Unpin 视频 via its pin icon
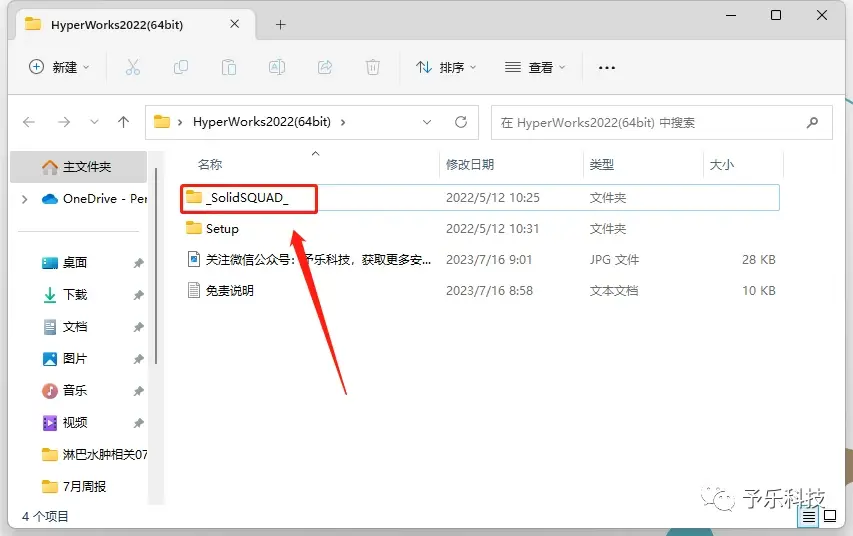Viewport: 853px width, 536px height. click(139, 423)
